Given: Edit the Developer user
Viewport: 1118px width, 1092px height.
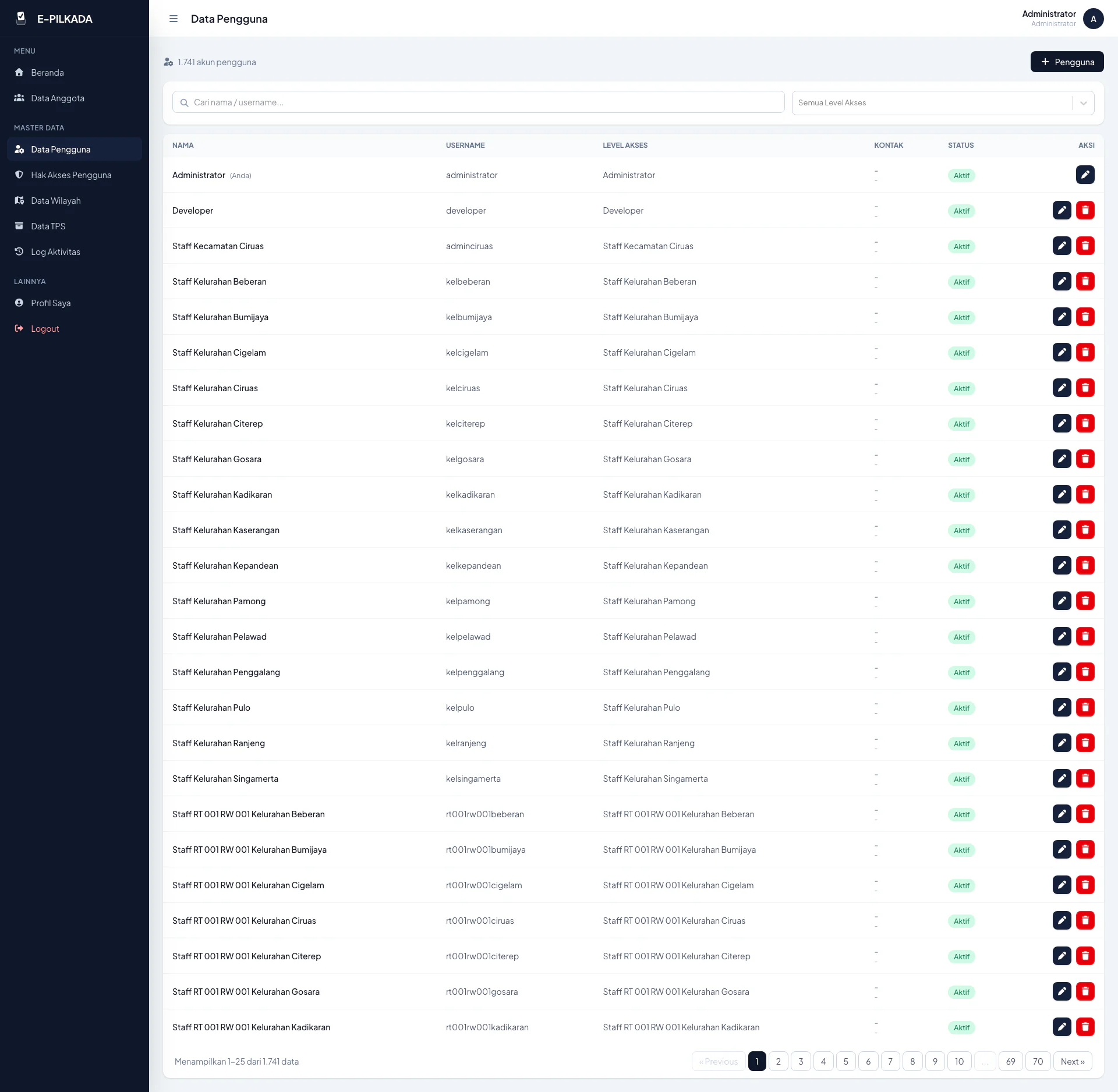Looking at the screenshot, I should 1062,210.
